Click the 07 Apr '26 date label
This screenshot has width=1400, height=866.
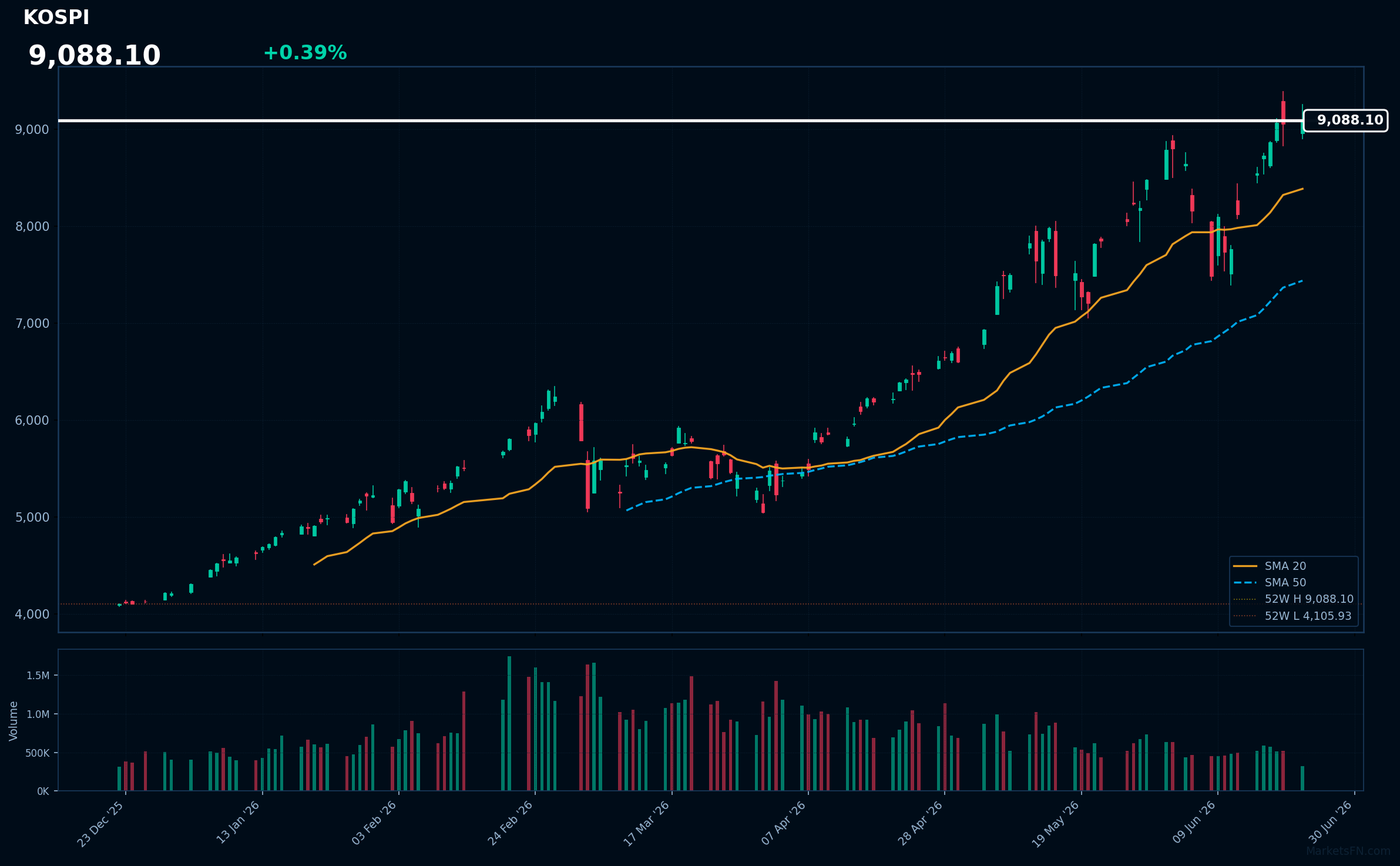[x=783, y=823]
